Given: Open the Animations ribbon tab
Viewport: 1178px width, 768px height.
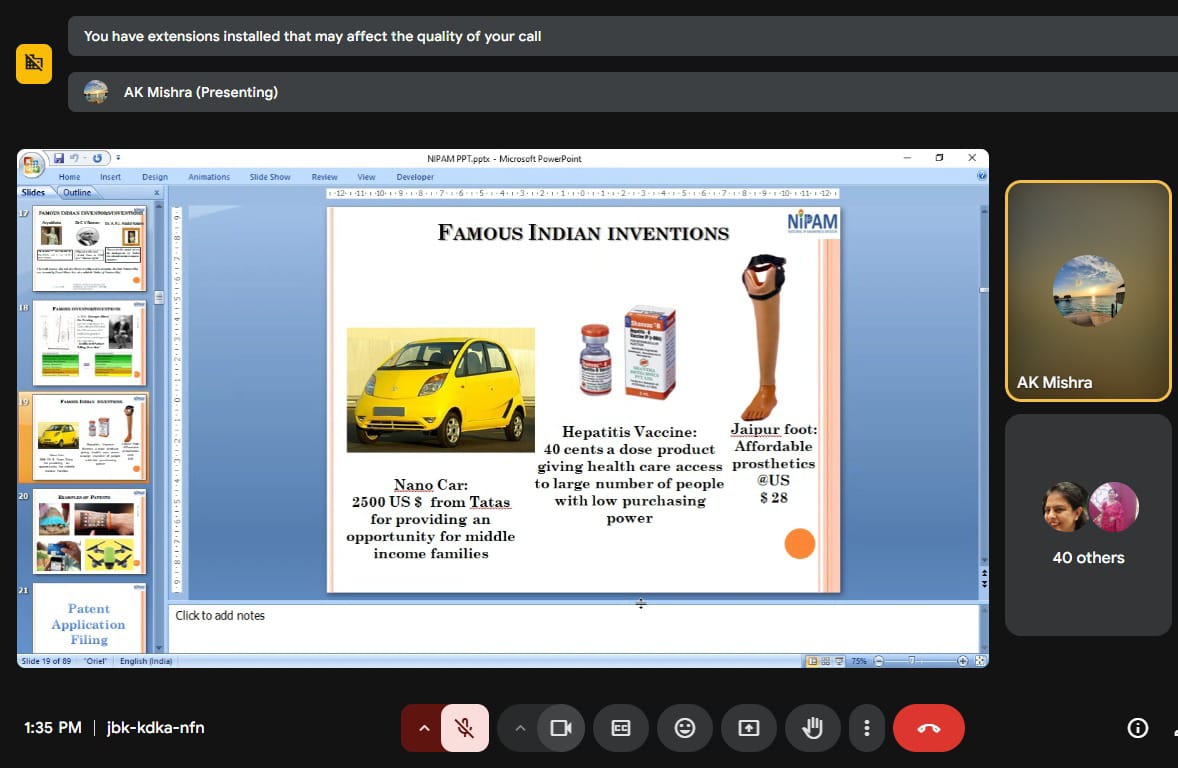Looking at the screenshot, I should point(209,177).
